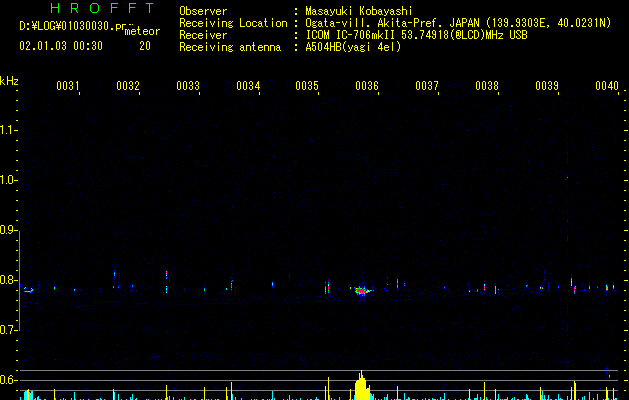Screen dimensions: 629x400
Task: Click time marker 0039
Action: [x=547, y=86]
